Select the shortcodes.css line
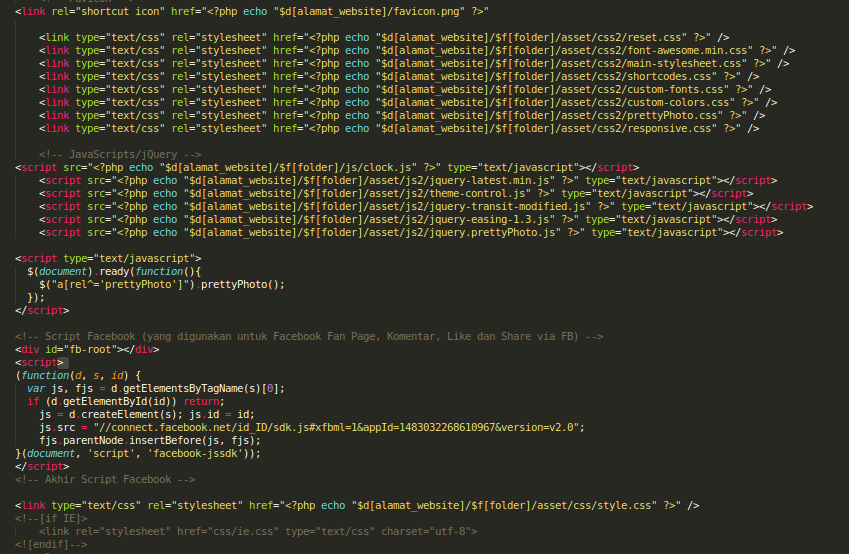 pos(399,76)
